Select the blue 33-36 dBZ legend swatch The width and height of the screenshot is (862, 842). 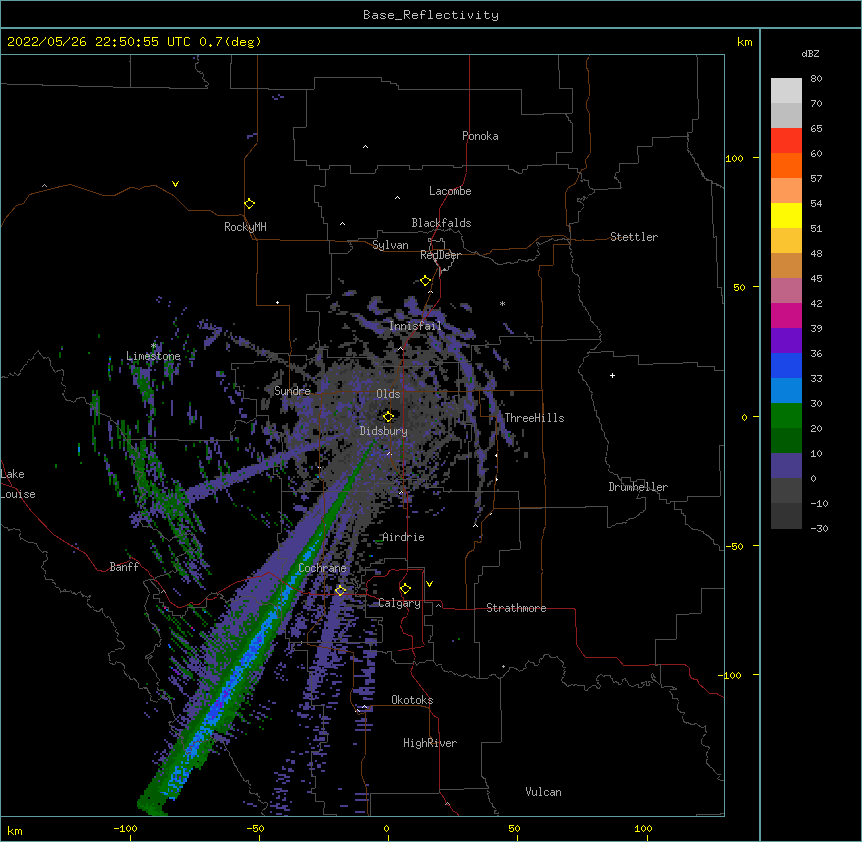coord(786,365)
